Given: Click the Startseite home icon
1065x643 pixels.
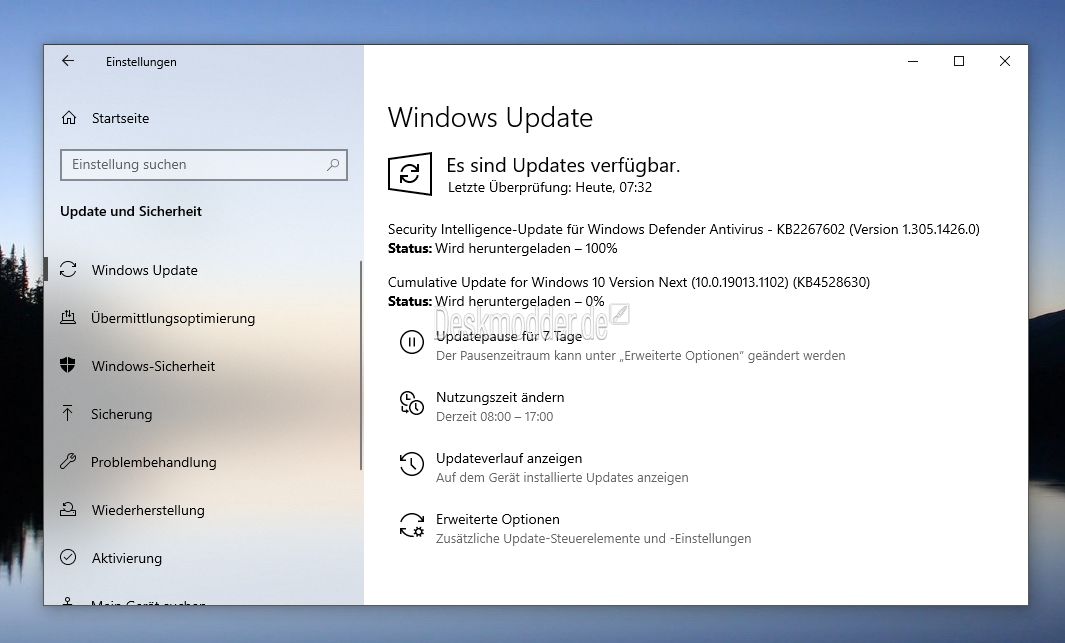Looking at the screenshot, I should [69, 117].
